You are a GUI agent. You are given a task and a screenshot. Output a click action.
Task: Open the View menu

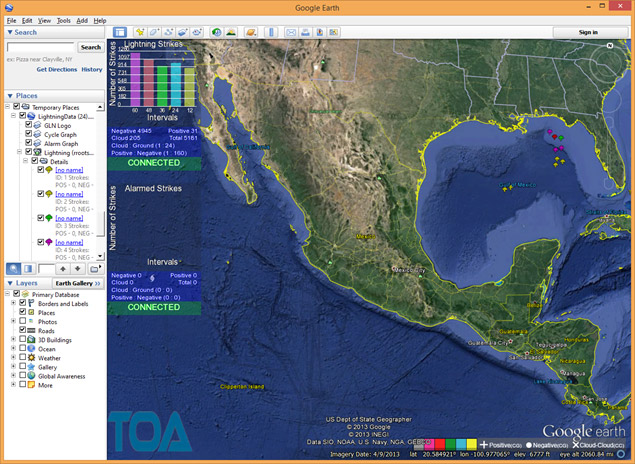pos(44,21)
